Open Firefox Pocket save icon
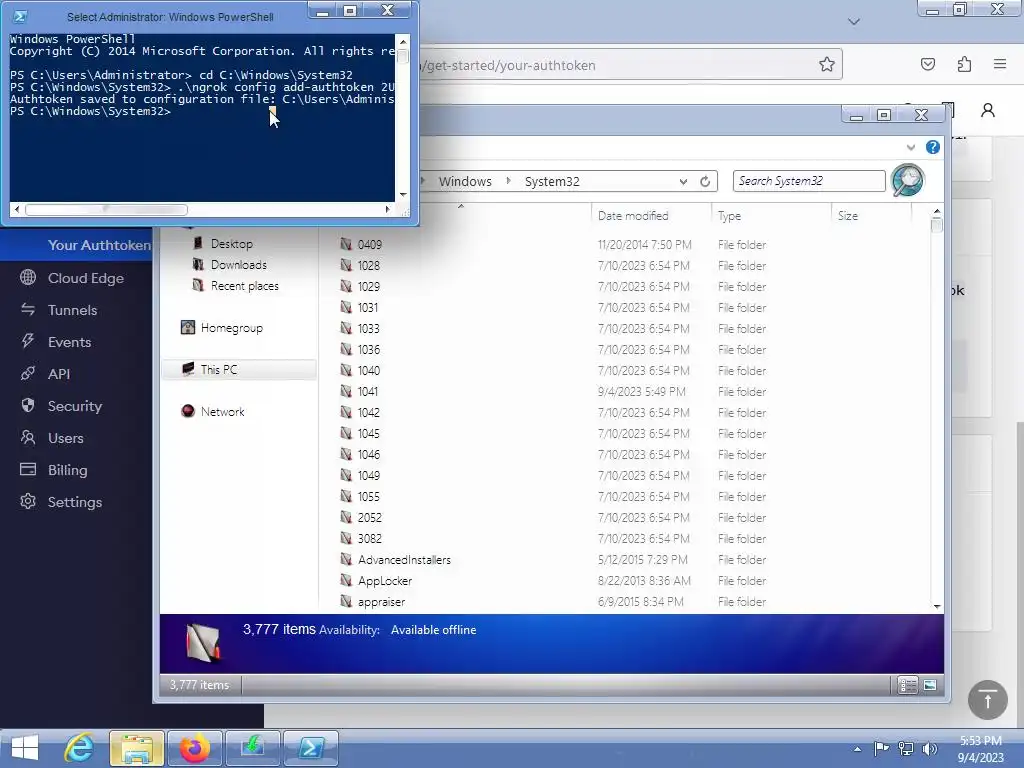 point(927,64)
